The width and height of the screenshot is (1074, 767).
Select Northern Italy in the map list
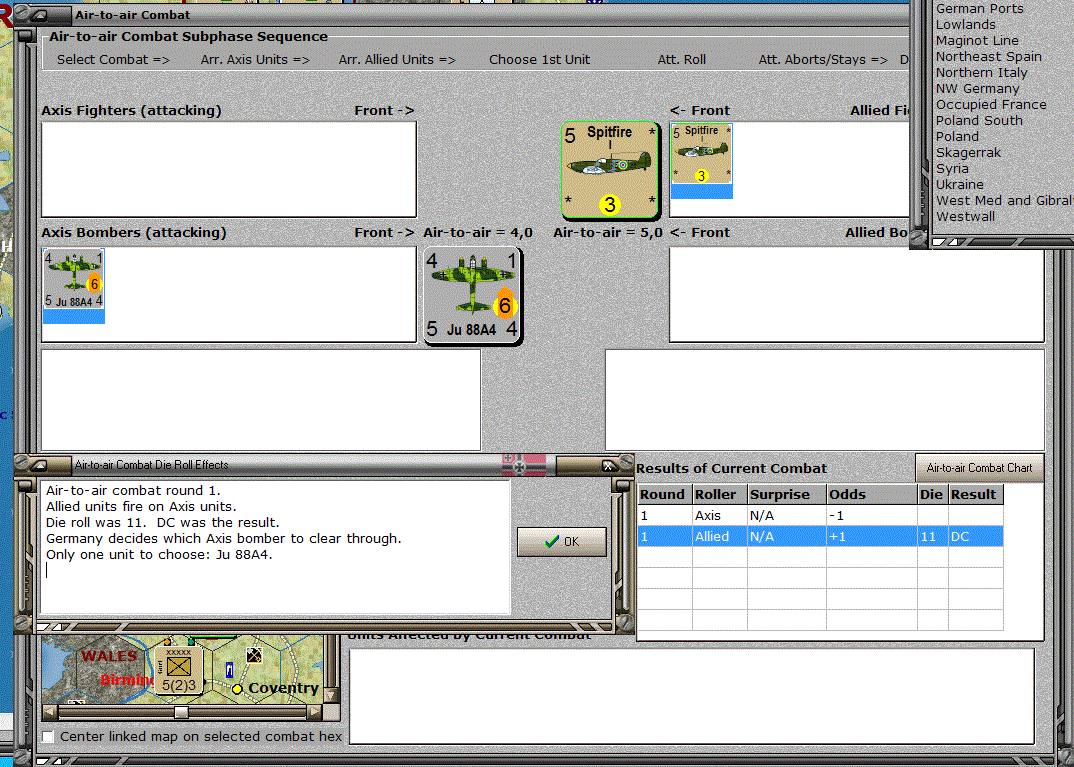coord(982,73)
